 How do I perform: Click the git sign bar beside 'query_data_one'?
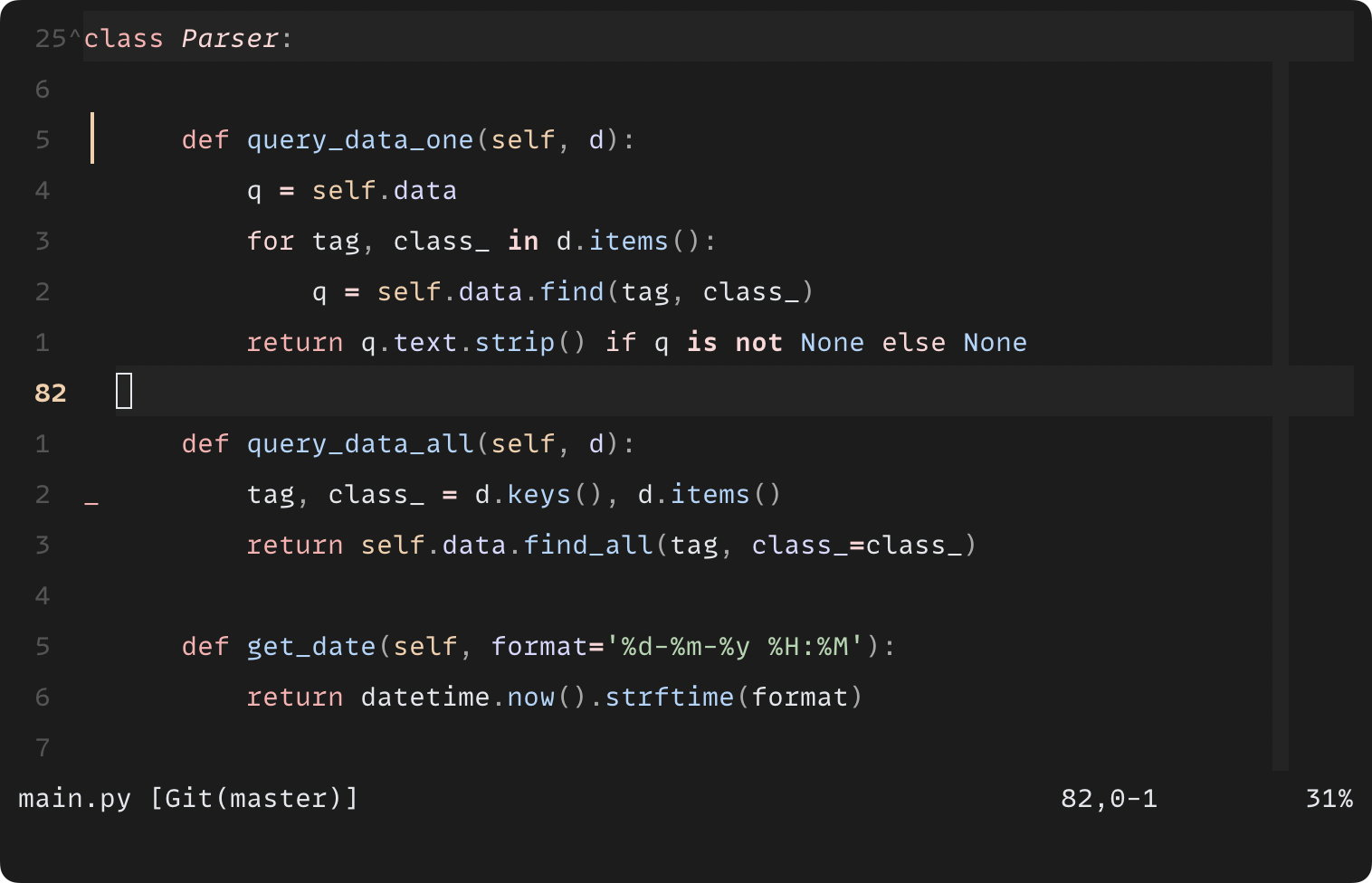point(92,138)
